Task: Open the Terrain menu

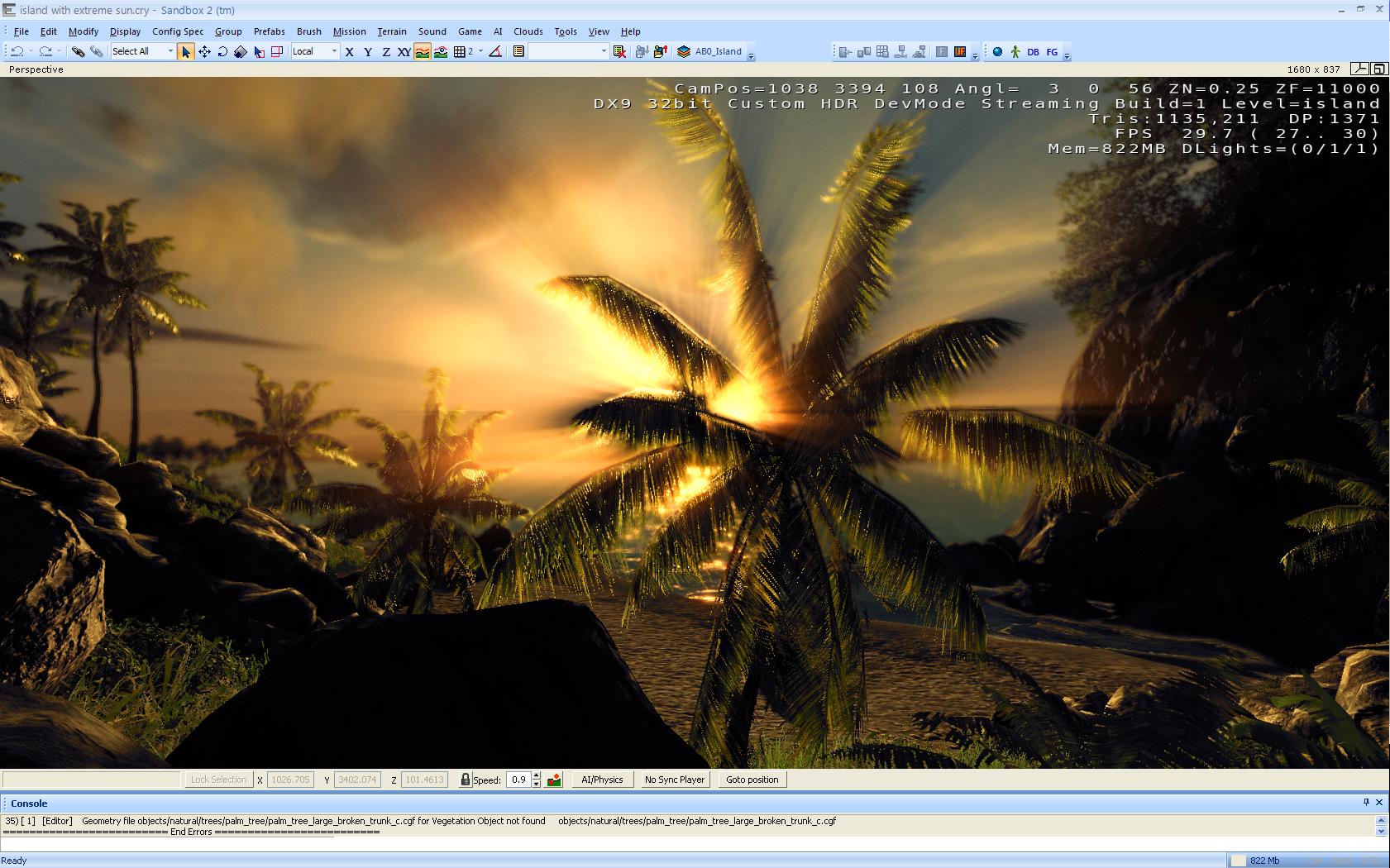Action: [x=392, y=31]
